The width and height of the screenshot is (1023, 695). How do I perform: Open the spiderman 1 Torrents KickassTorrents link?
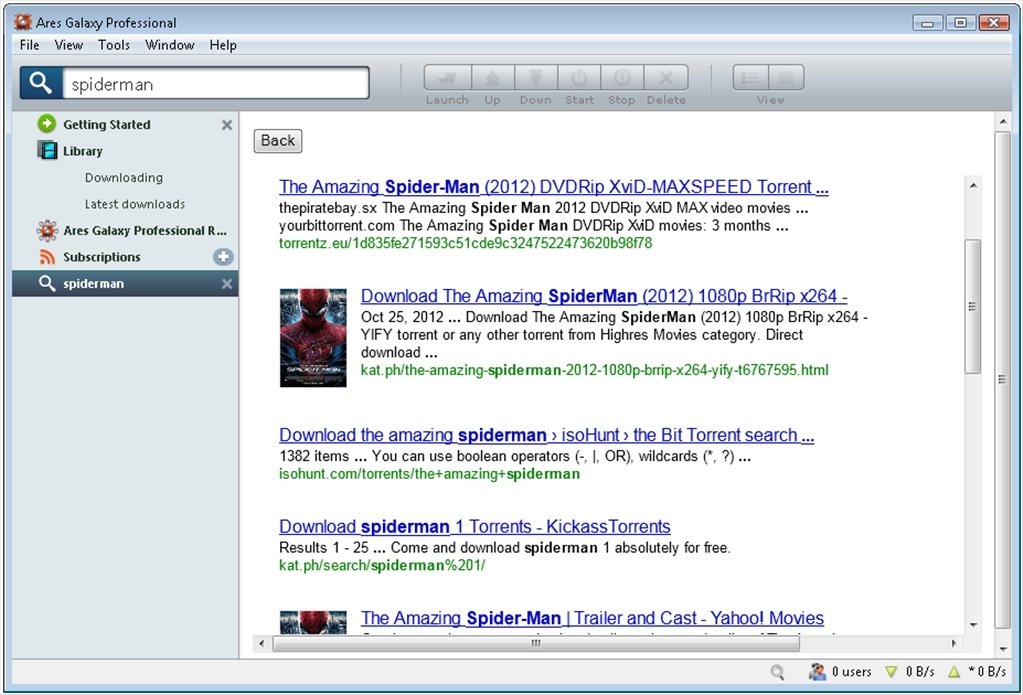[475, 527]
